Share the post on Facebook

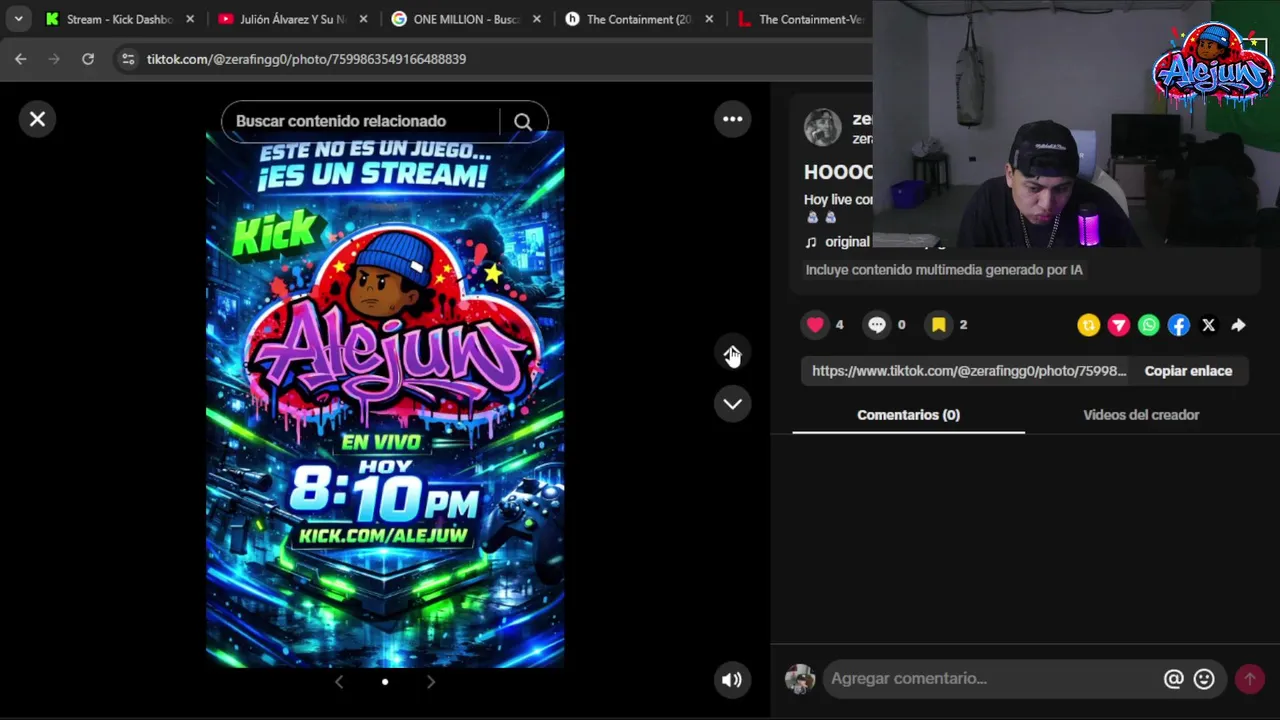[x=1178, y=325]
